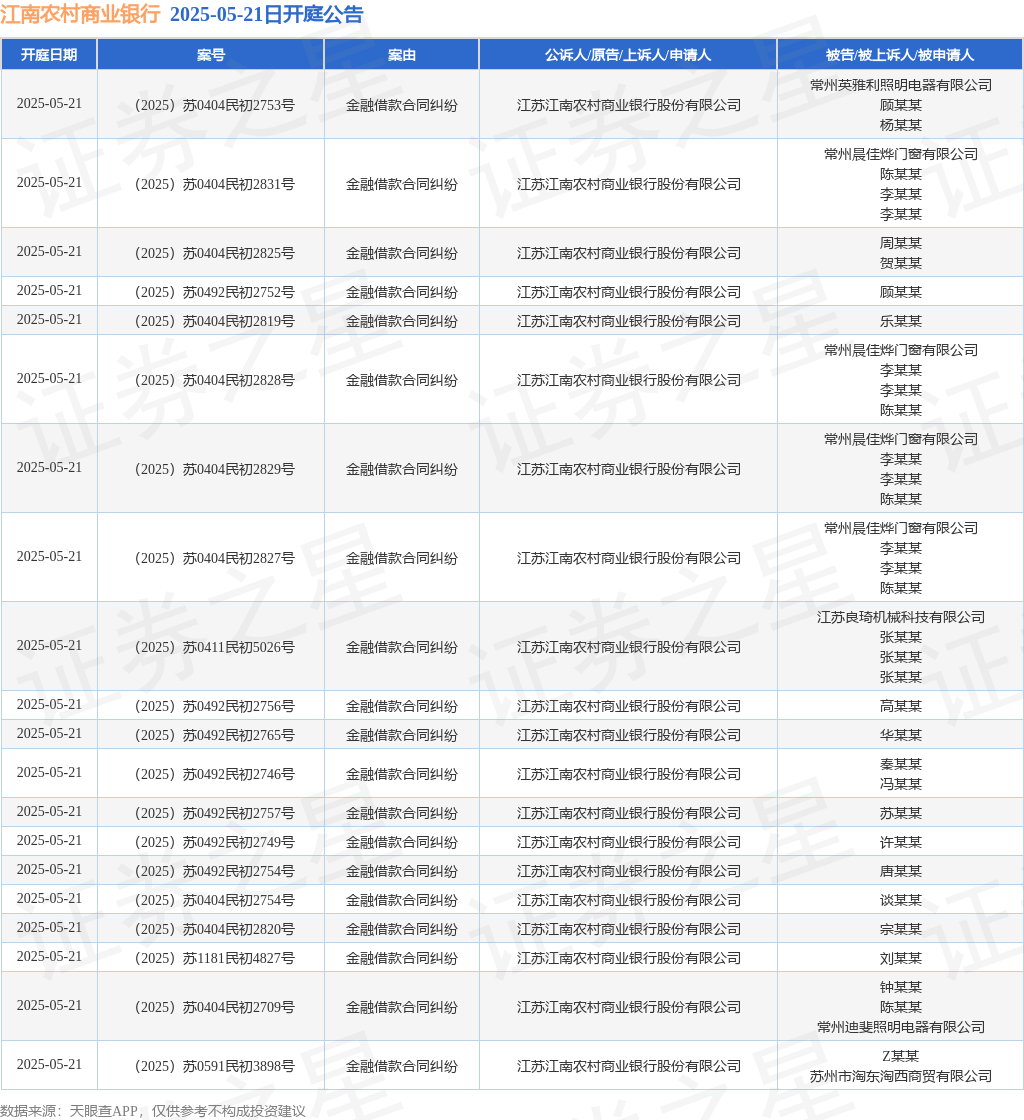Select case number (2025)苏0404民初2754号
The image size is (1024, 1120).
point(214,900)
